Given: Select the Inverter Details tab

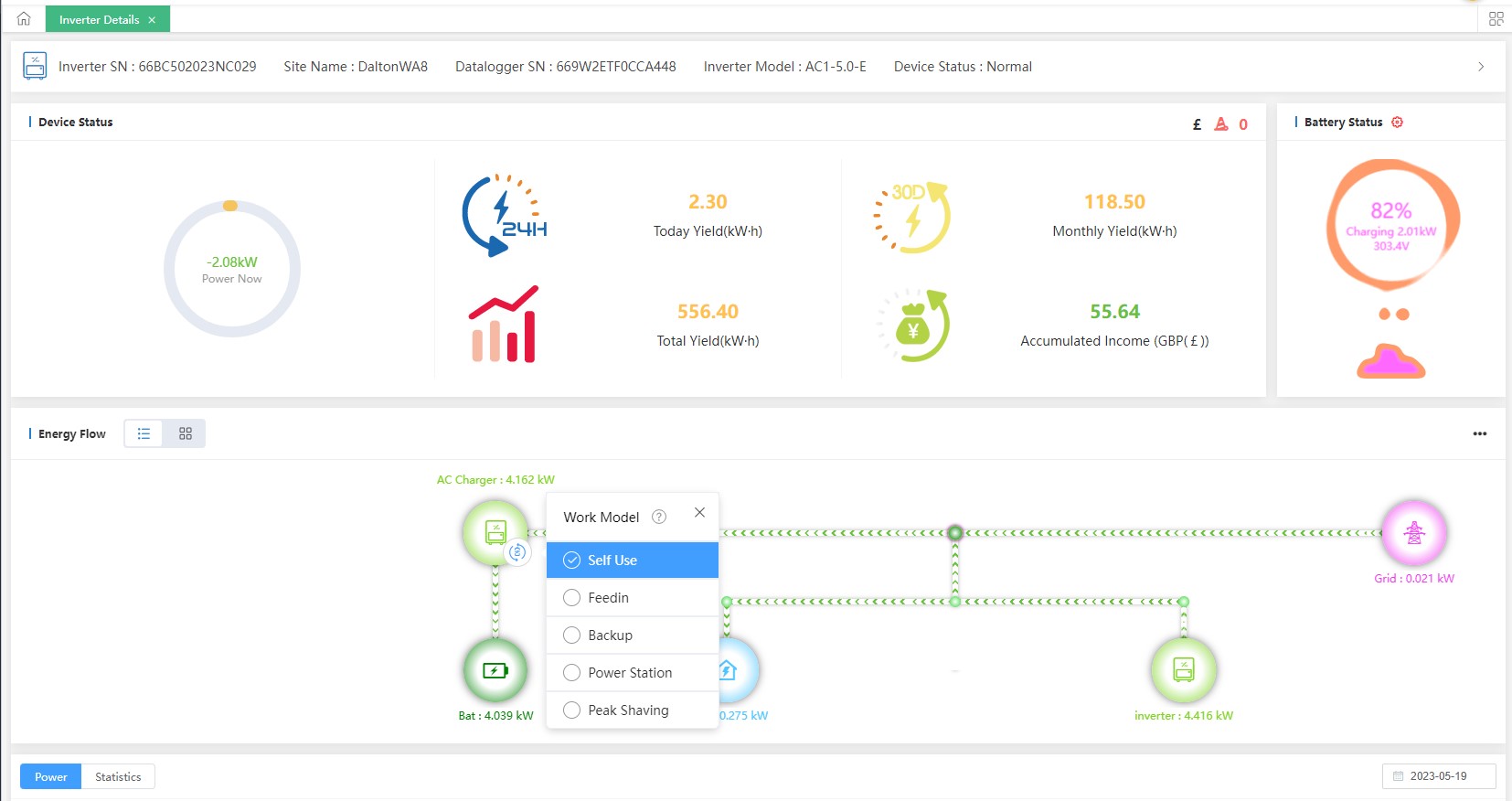Looking at the screenshot, I should click(x=99, y=20).
